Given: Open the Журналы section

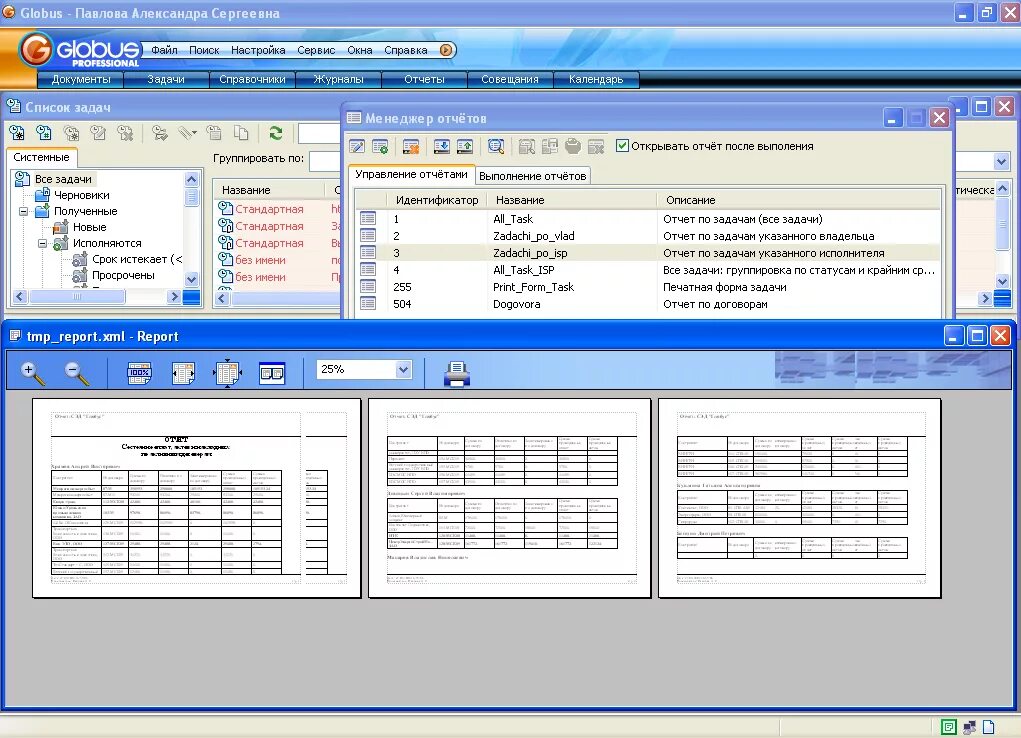Looking at the screenshot, I should point(338,79).
